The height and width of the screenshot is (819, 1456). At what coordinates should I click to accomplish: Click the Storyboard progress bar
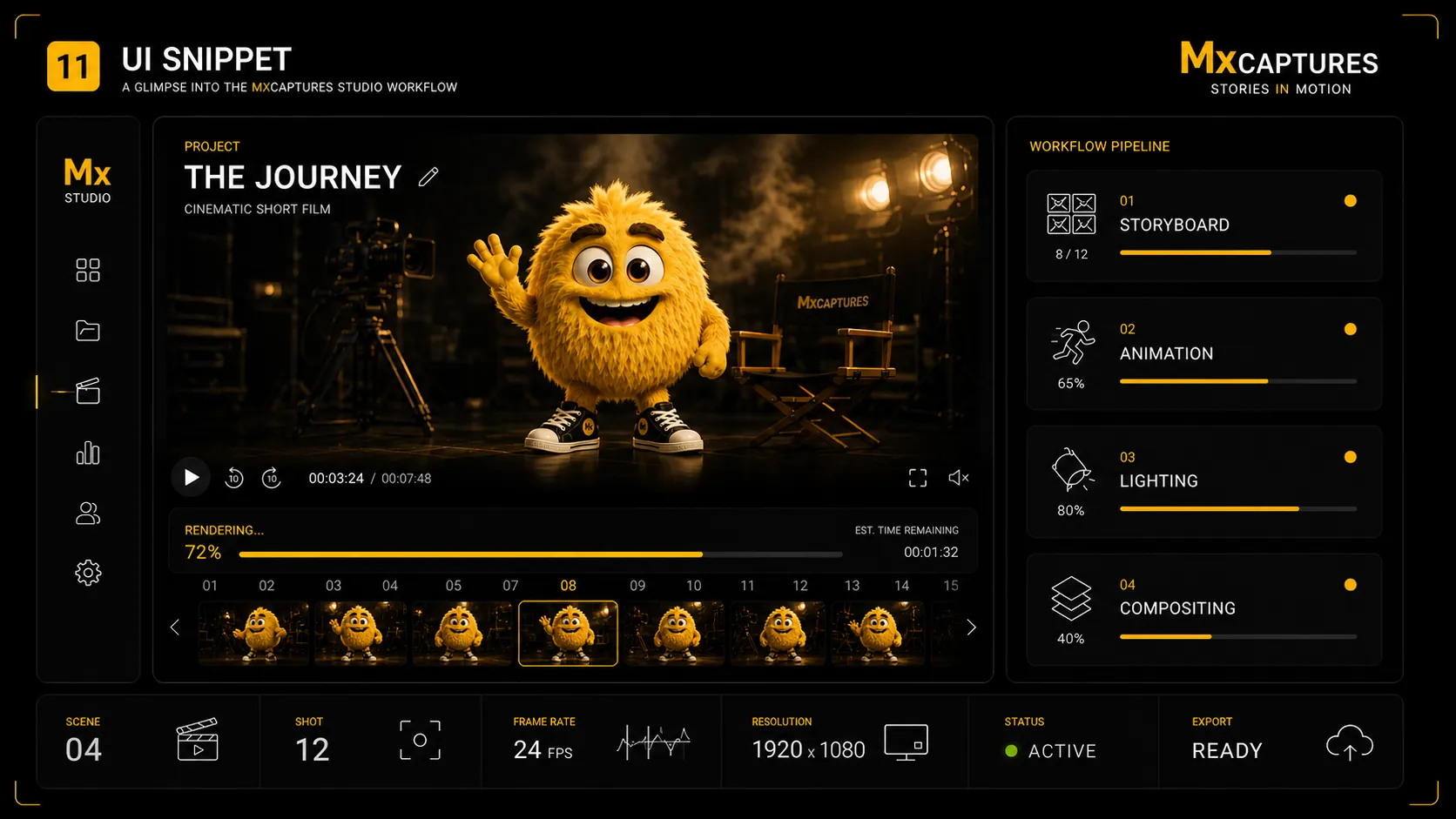click(x=1238, y=252)
